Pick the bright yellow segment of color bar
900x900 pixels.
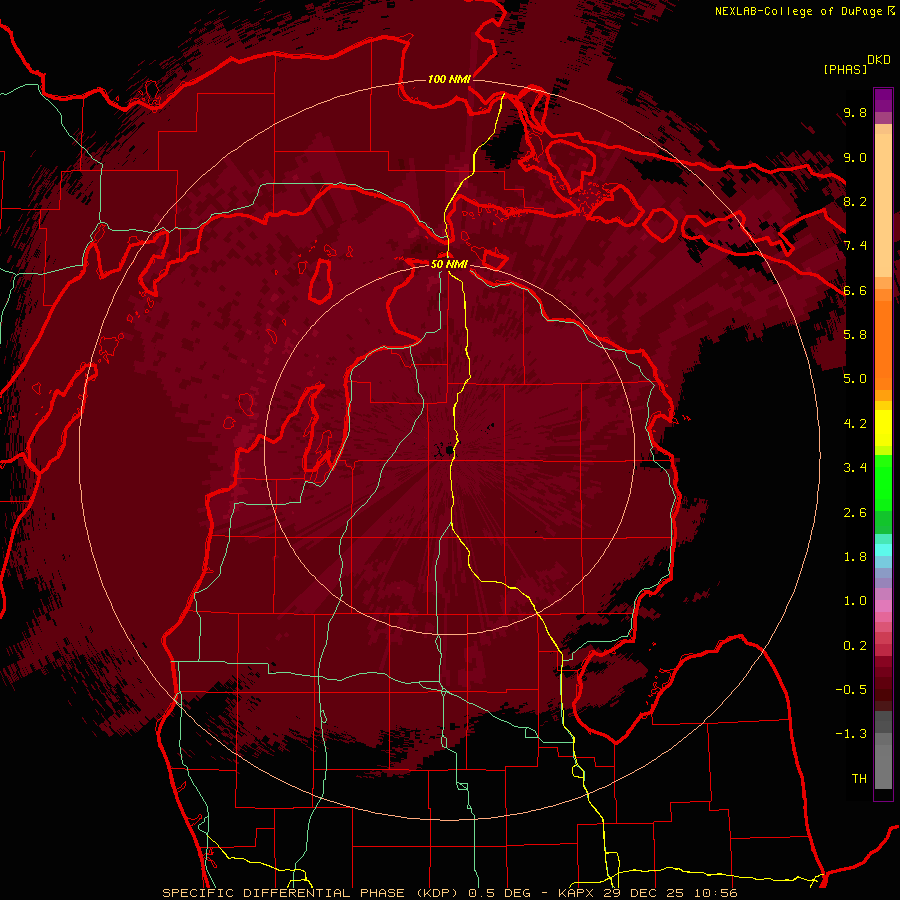(883, 428)
